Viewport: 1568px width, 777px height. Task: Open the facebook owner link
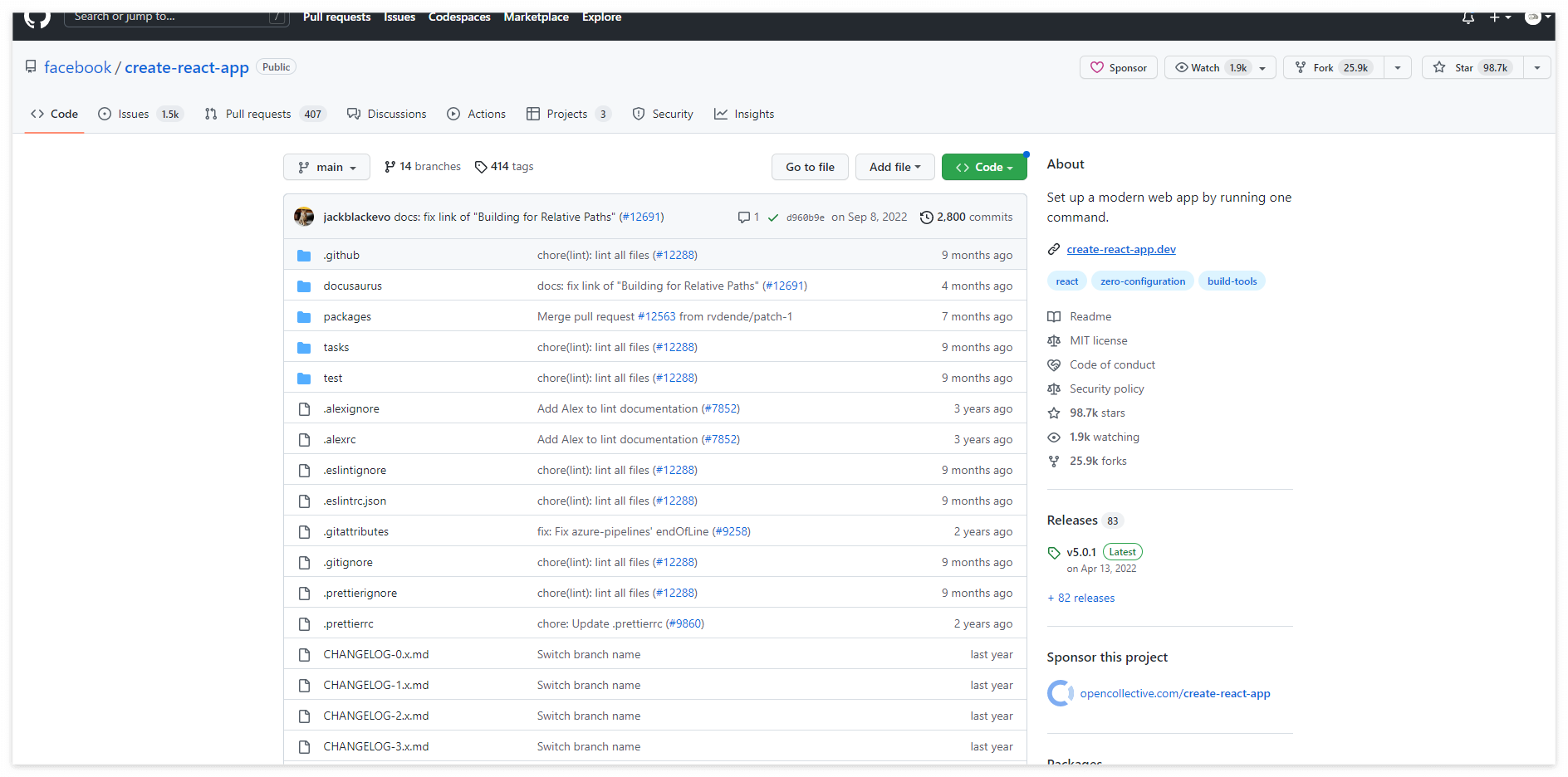coord(77,67)
